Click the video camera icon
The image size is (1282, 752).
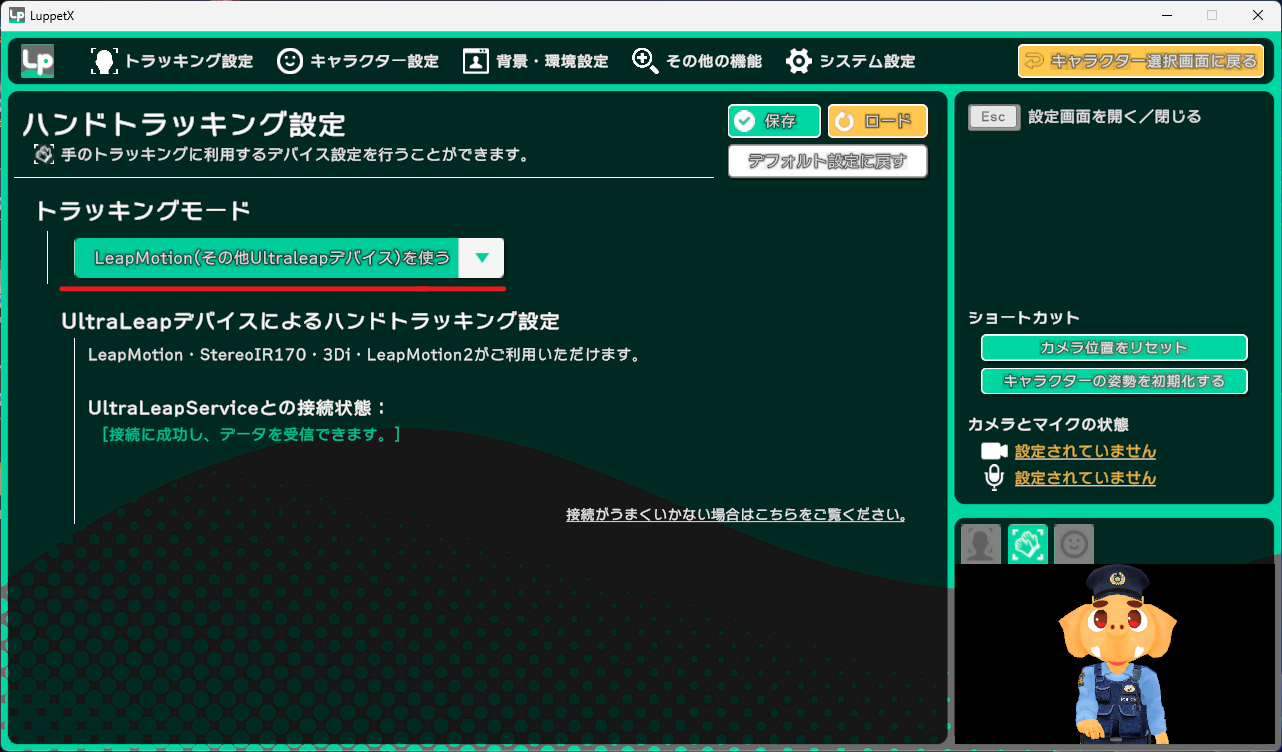[994, 451]
